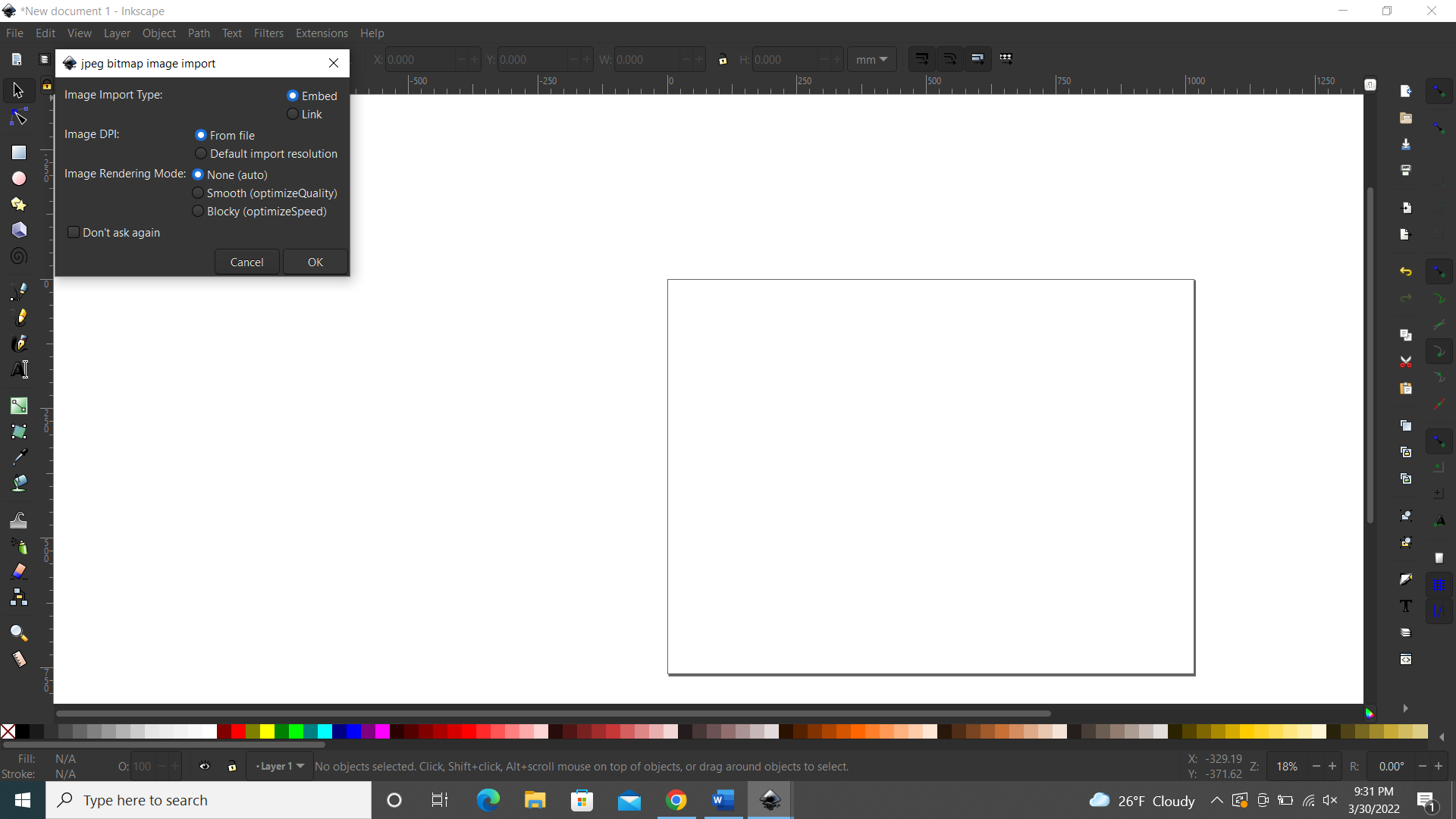Choose the Spiral tool
Viewport: 1456px width, 819px height.
click(x=17, y=256)
